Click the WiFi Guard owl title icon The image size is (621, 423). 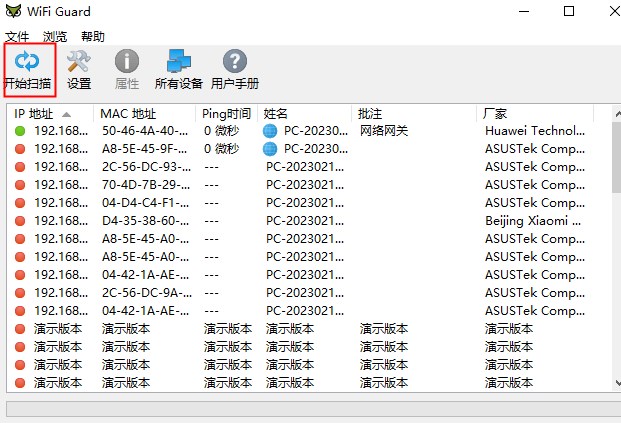click(x=13, y=12)
